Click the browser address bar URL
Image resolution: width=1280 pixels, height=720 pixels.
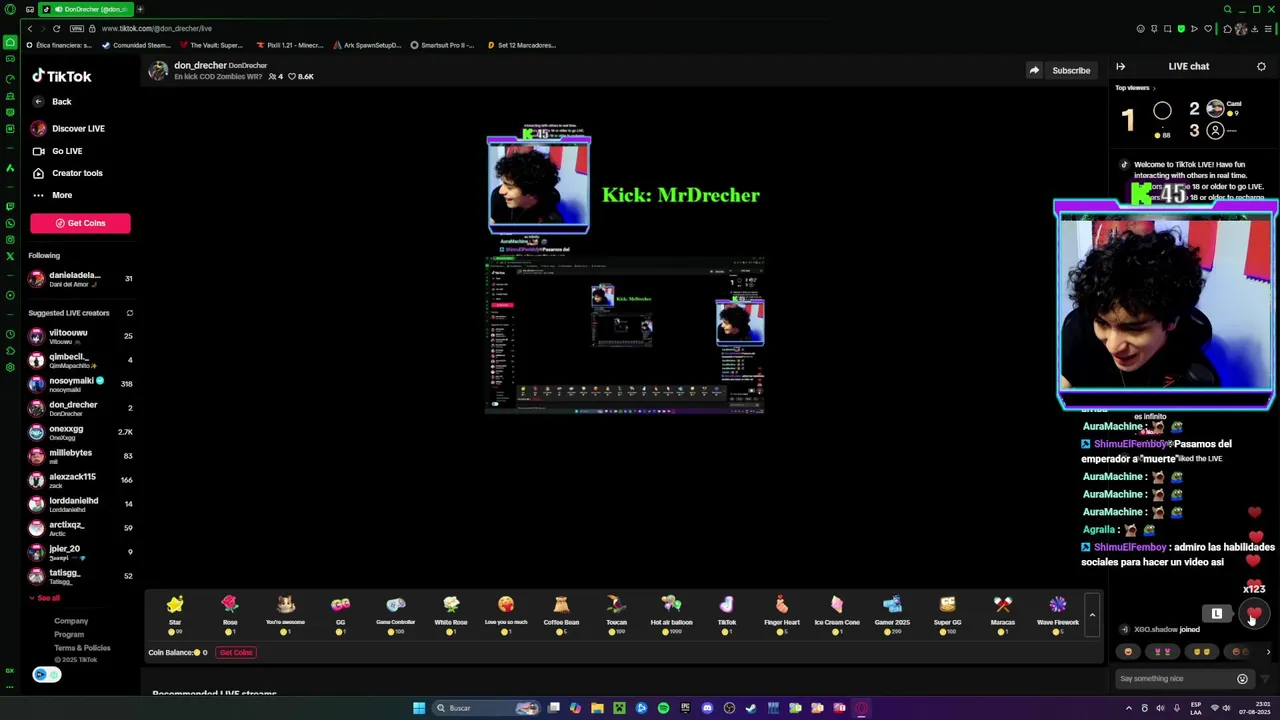point(156,28)
